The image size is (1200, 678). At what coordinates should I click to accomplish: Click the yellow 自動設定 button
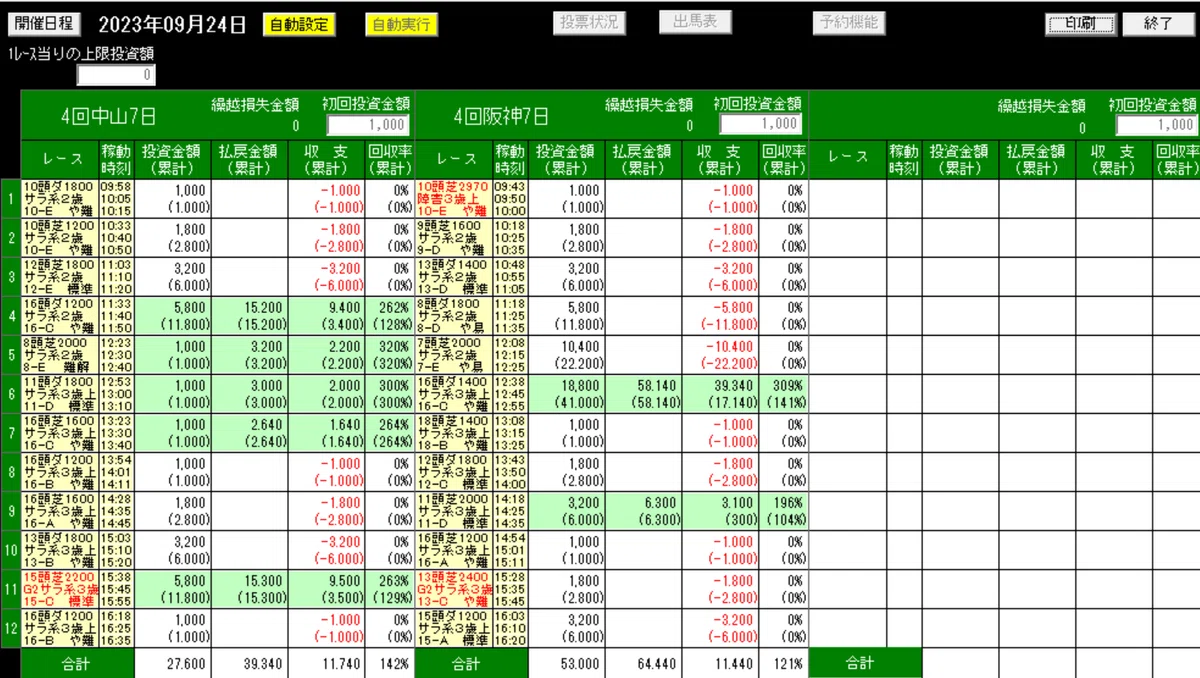coord(299,25)
